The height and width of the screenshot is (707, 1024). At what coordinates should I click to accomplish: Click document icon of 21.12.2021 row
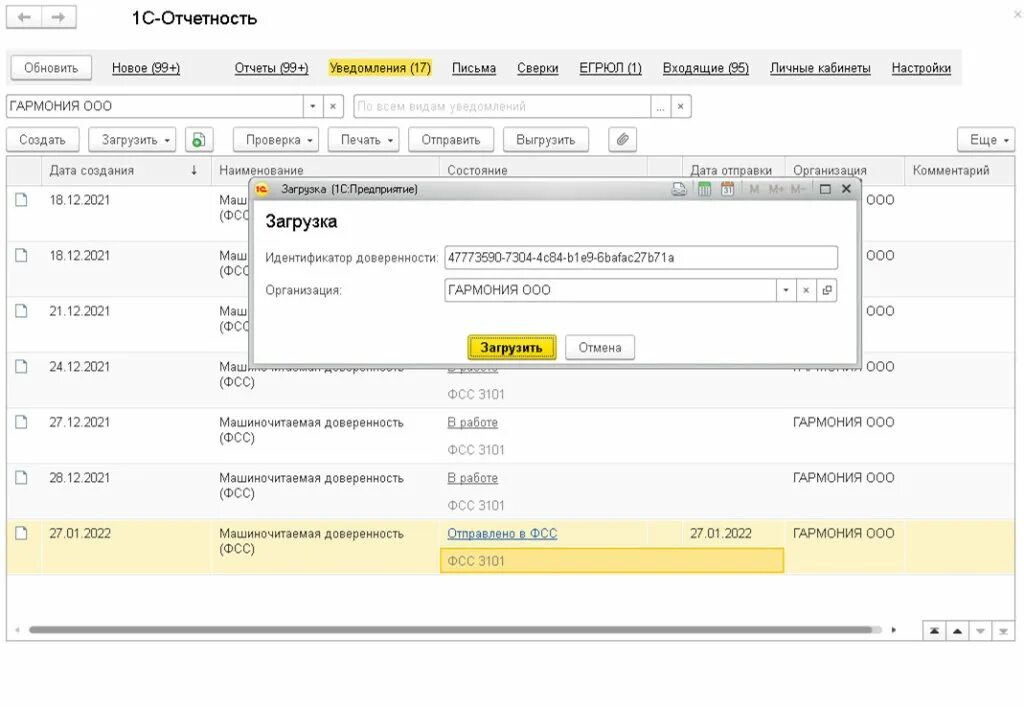click(22, 311)
